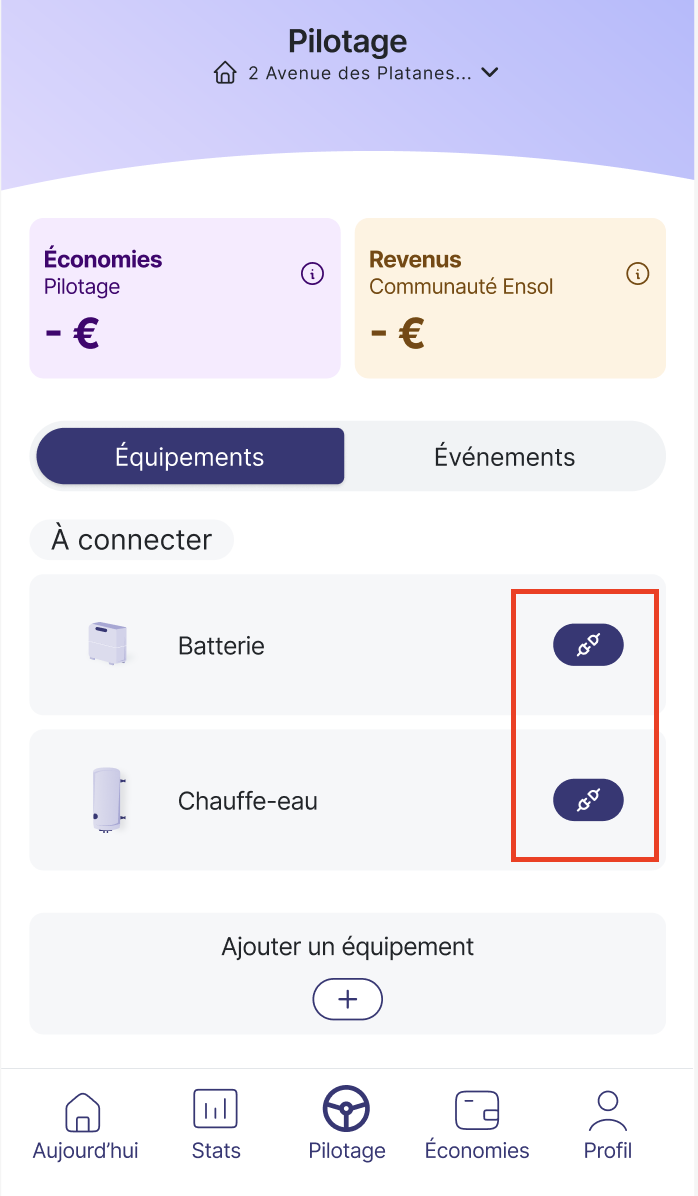
Task: Click the Batterie connect plug icon
Action: tap(588, 646)
